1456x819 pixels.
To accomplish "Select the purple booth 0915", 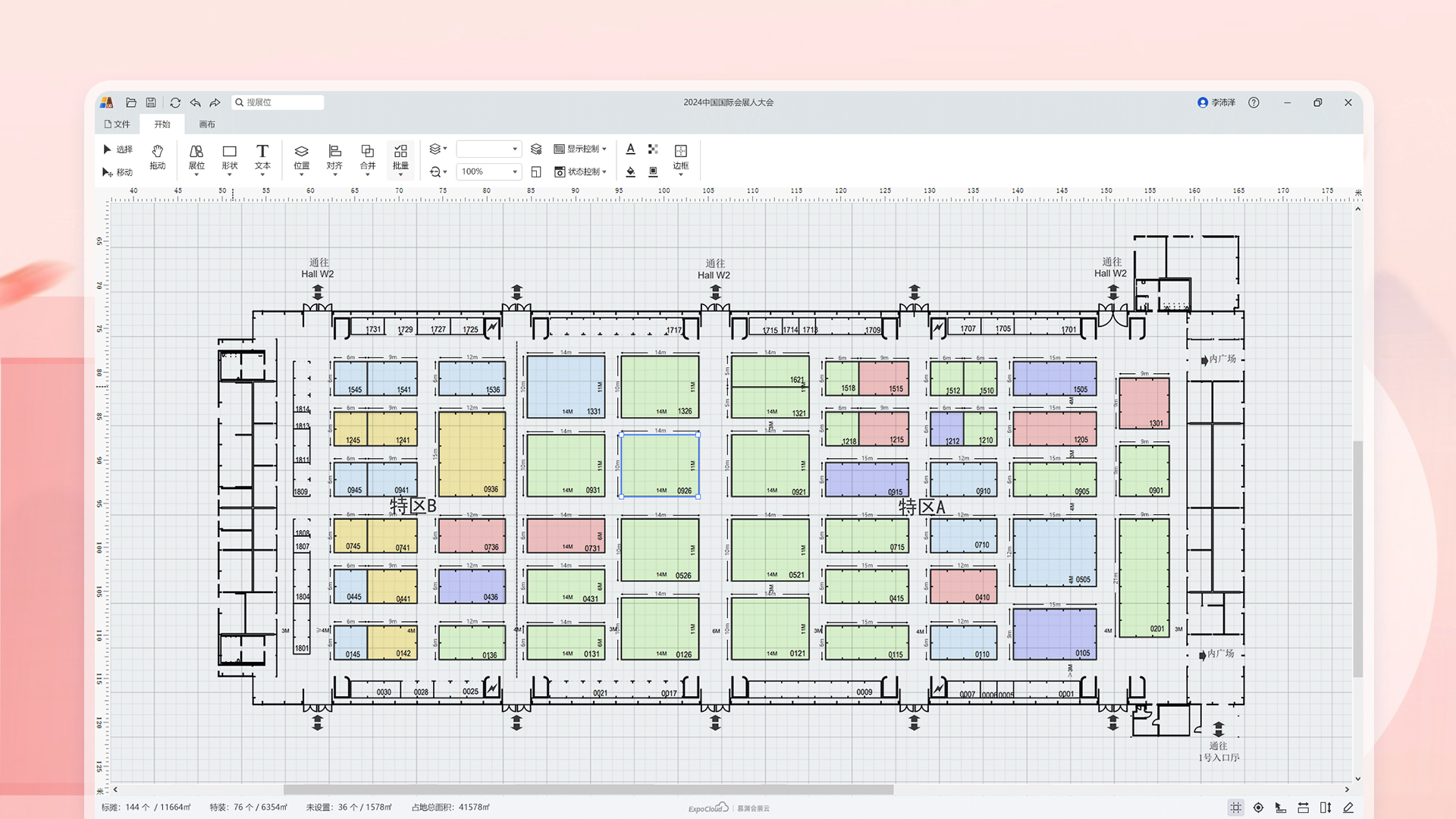I will (x=867, y=479).
